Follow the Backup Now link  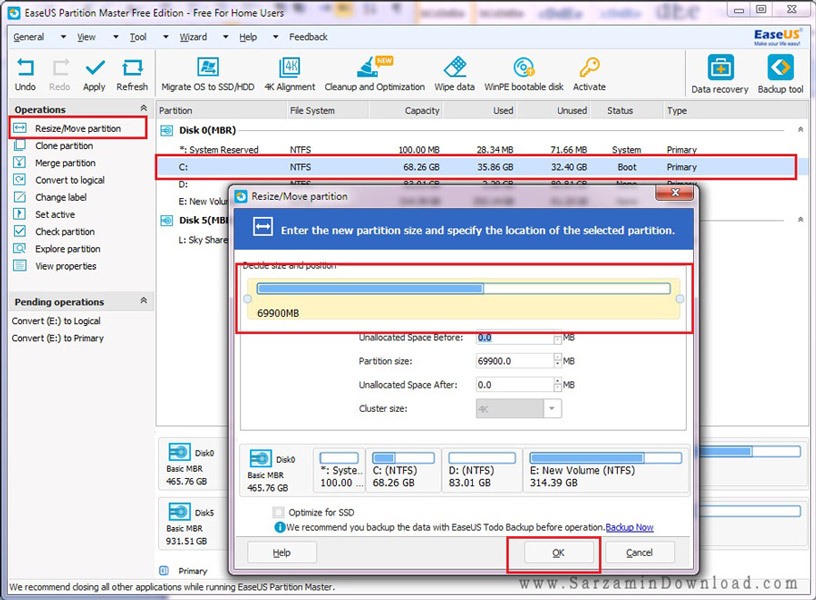pos(629,527)
